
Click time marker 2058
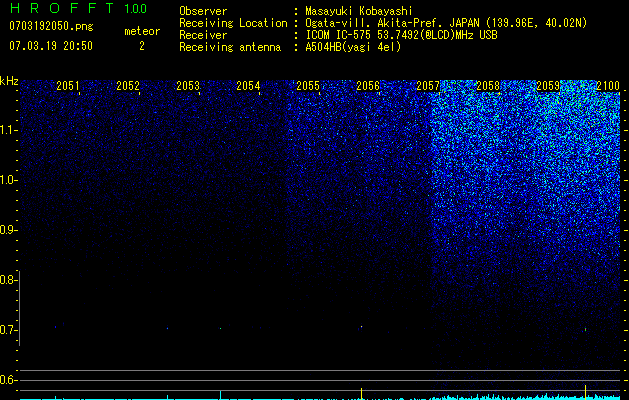point(488,86)
